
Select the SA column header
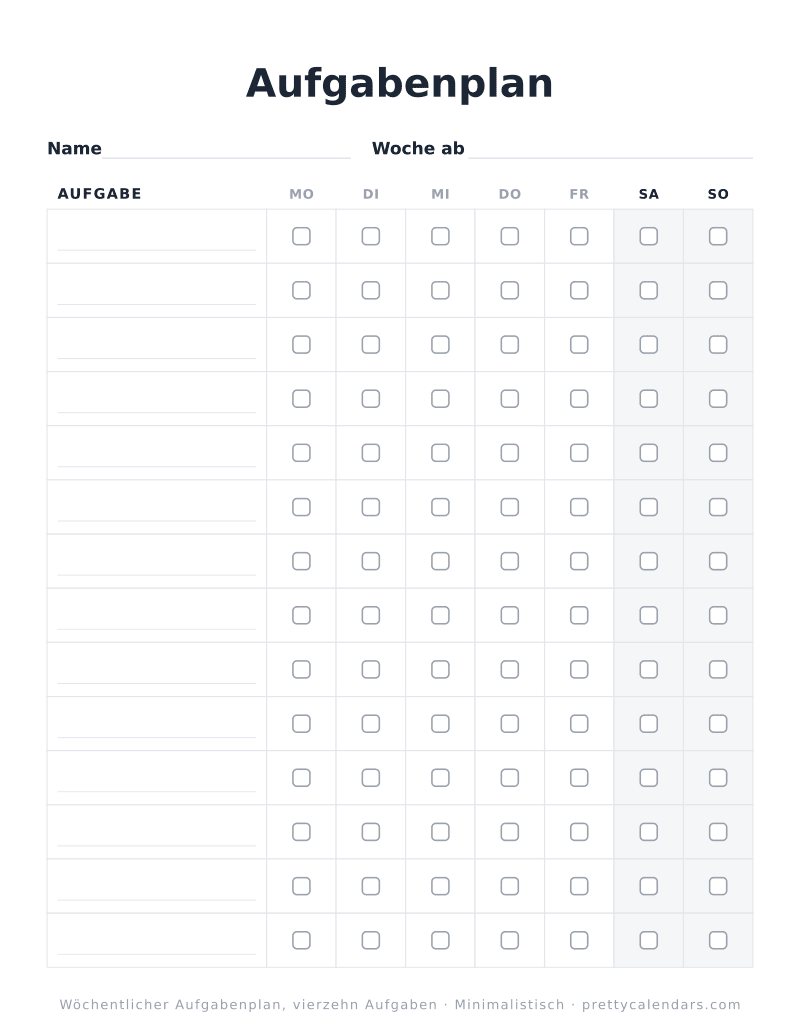point(649,194)
